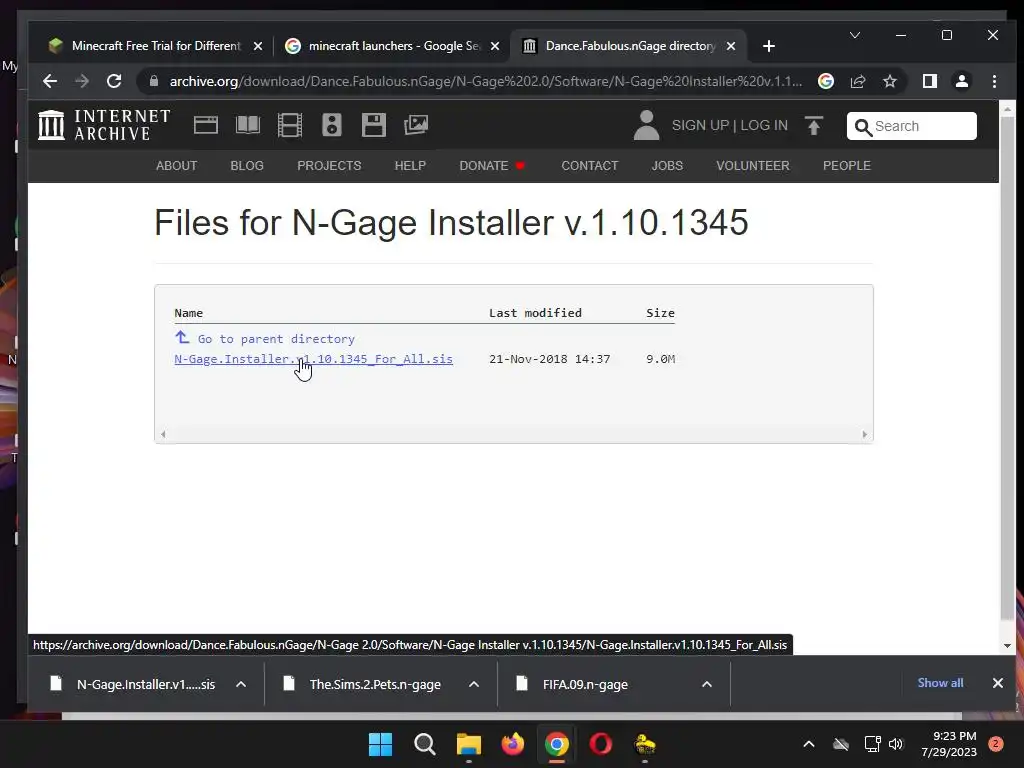Open the Audio speaker icon
Screen dimensions: 1024x768
332,125
